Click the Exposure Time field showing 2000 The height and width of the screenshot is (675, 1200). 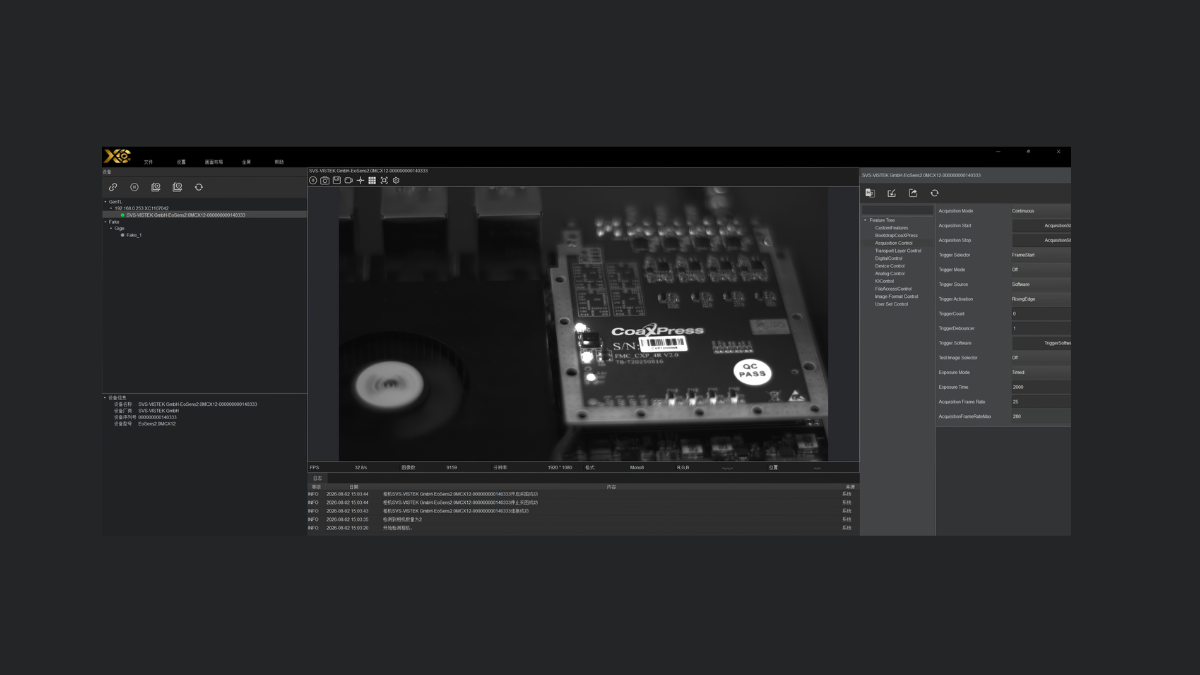coord(1040,387)
